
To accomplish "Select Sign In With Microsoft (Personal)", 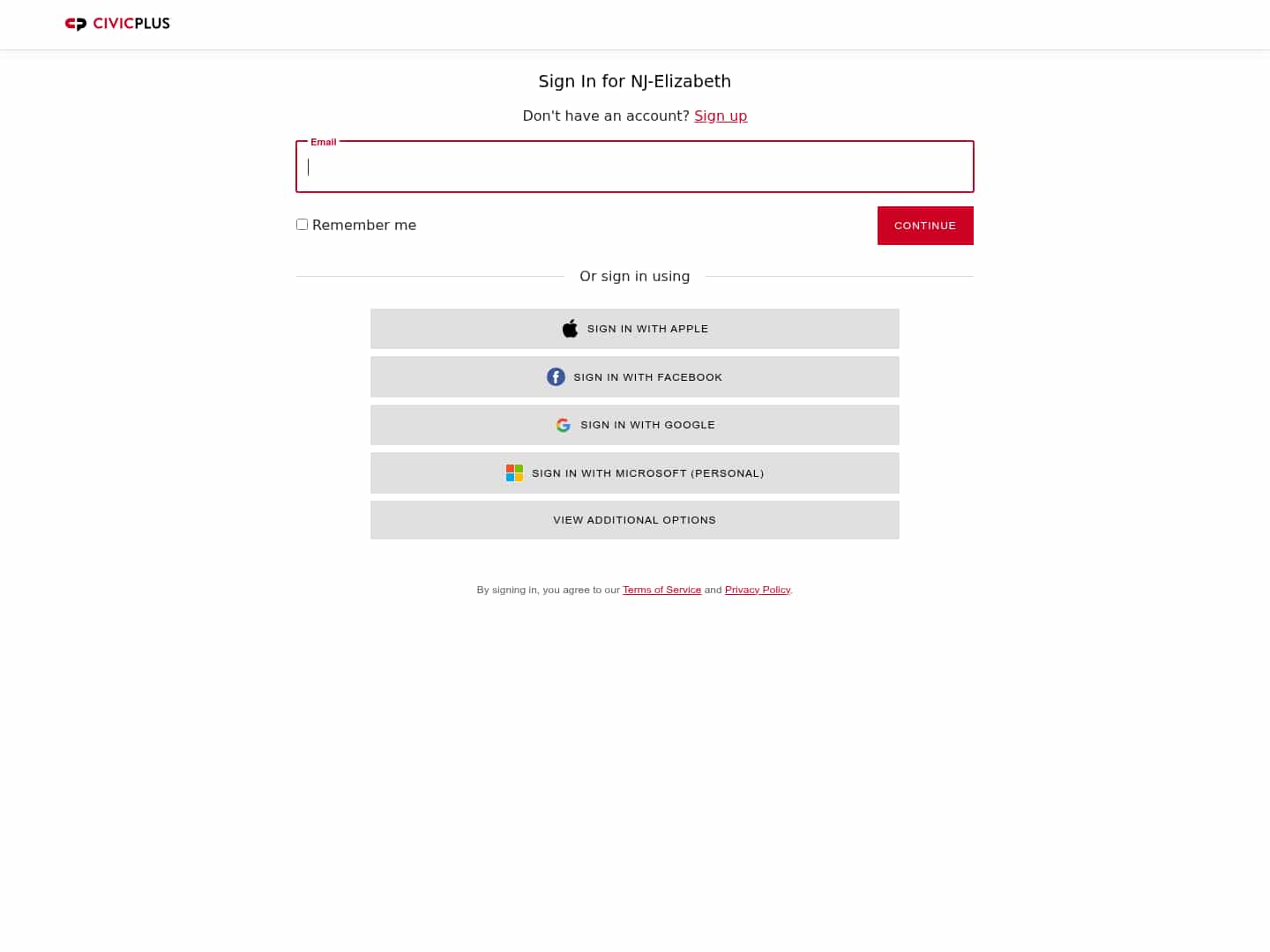I will (634, 472).
